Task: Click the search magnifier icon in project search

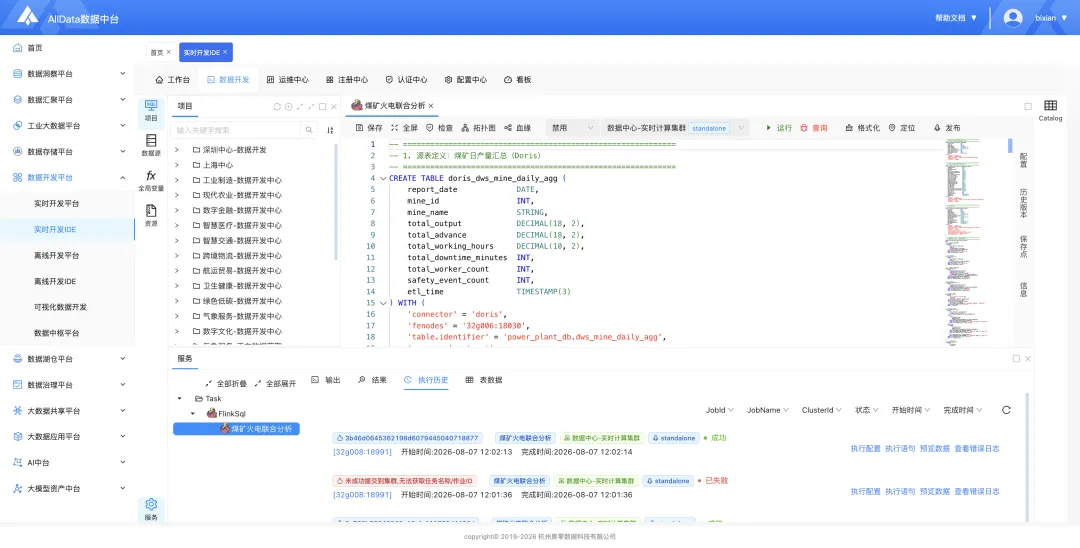Action: pyautogui.click(x=309, y=130)
